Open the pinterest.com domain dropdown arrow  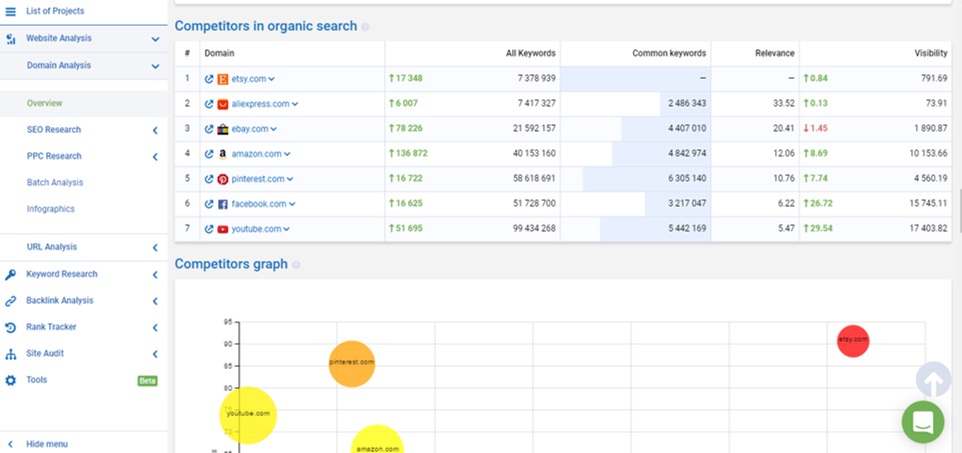tap(290, 180)
